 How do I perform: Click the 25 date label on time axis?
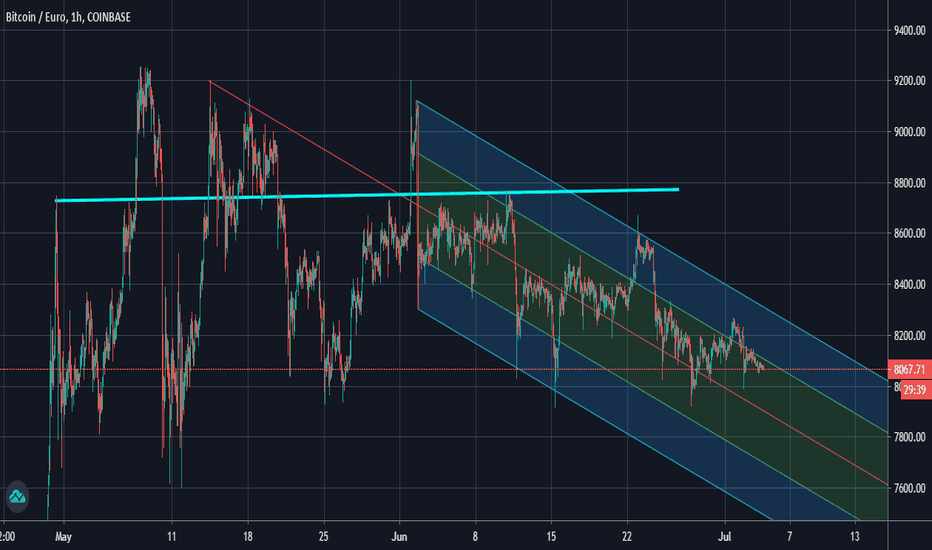[323, 536]
